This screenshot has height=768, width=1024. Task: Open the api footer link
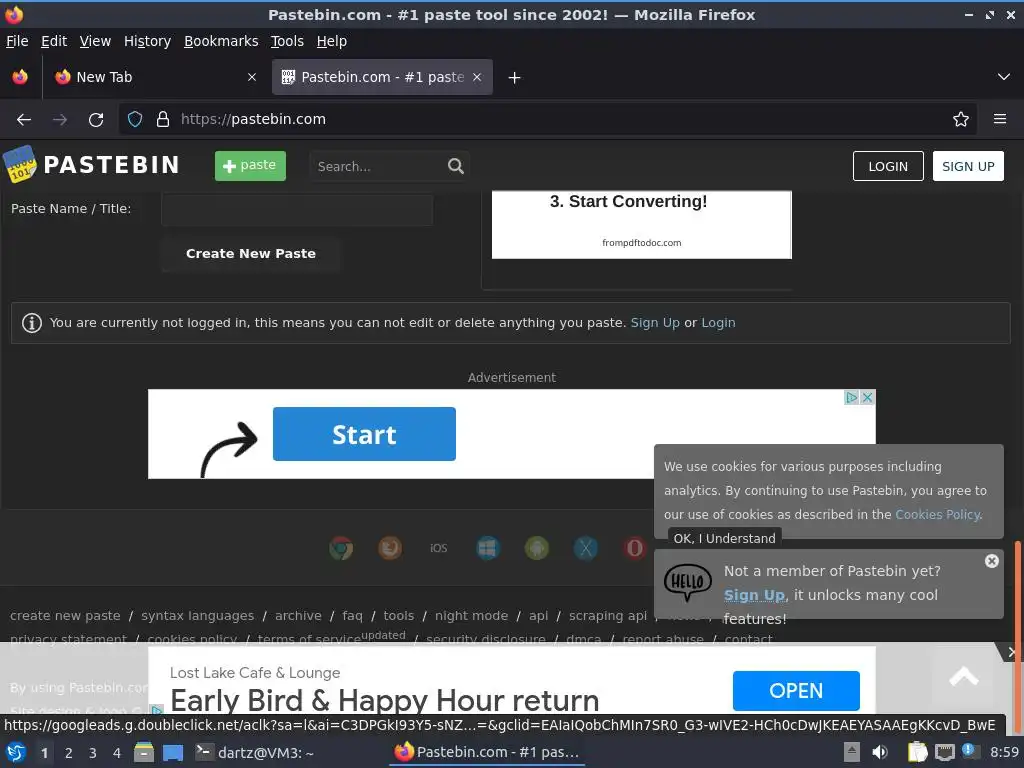[538, 616]
